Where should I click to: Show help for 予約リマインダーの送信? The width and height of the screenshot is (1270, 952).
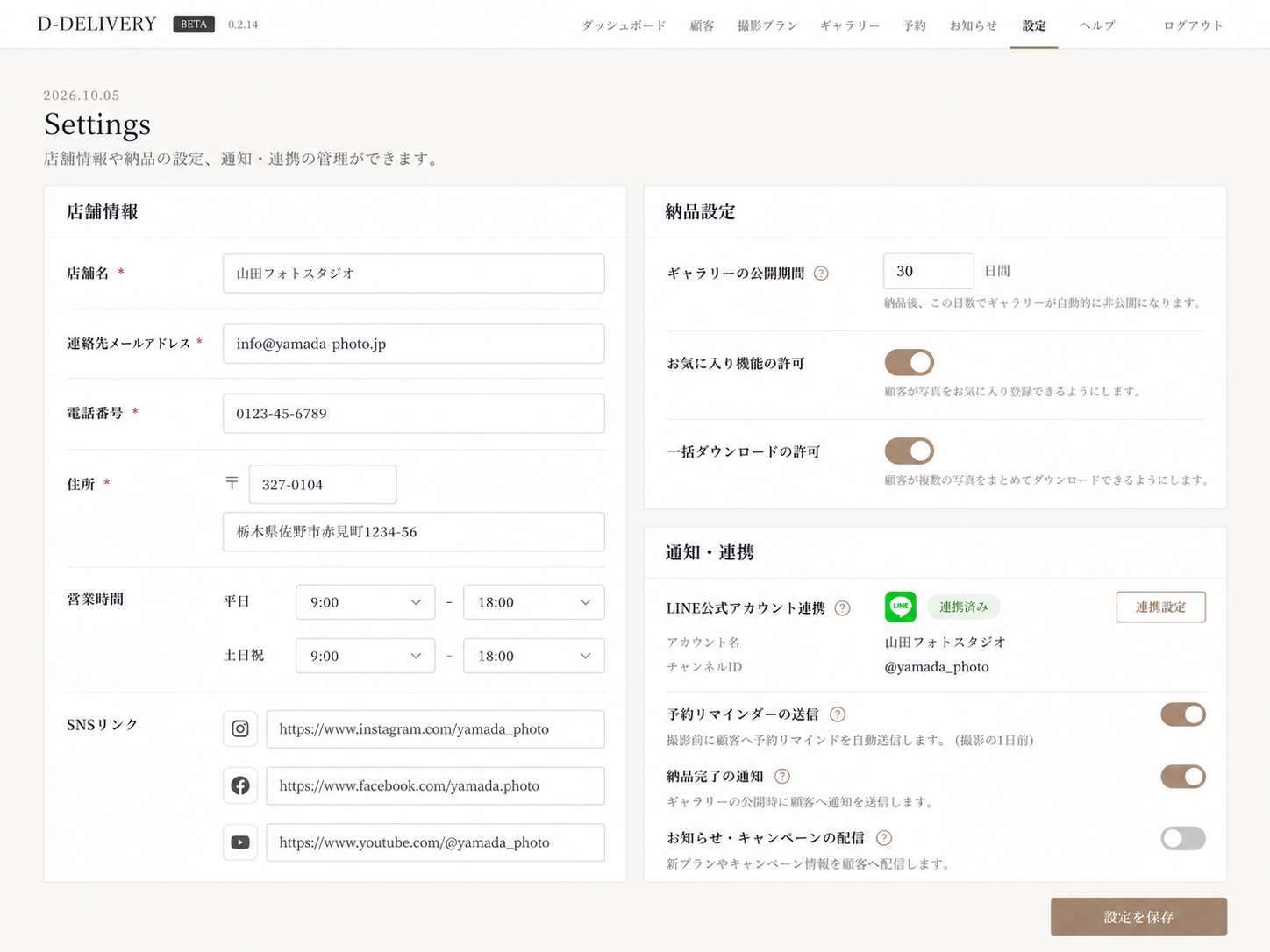click(838, 714)
